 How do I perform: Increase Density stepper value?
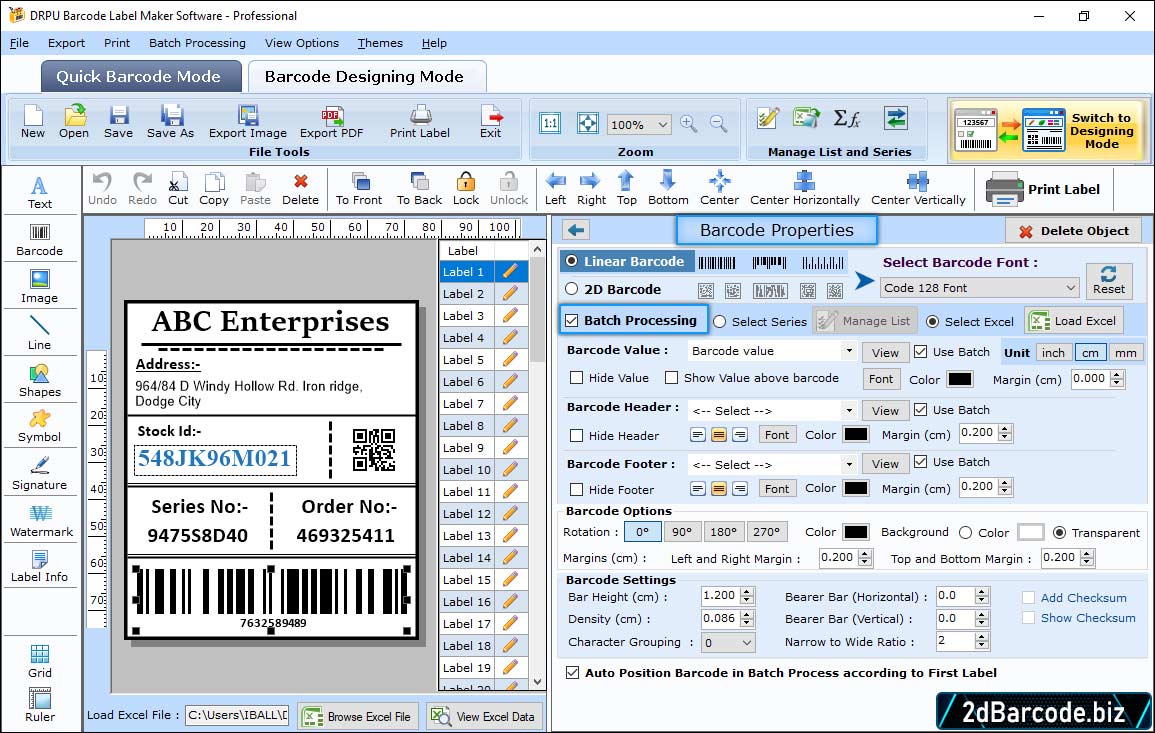click(747, 614)
